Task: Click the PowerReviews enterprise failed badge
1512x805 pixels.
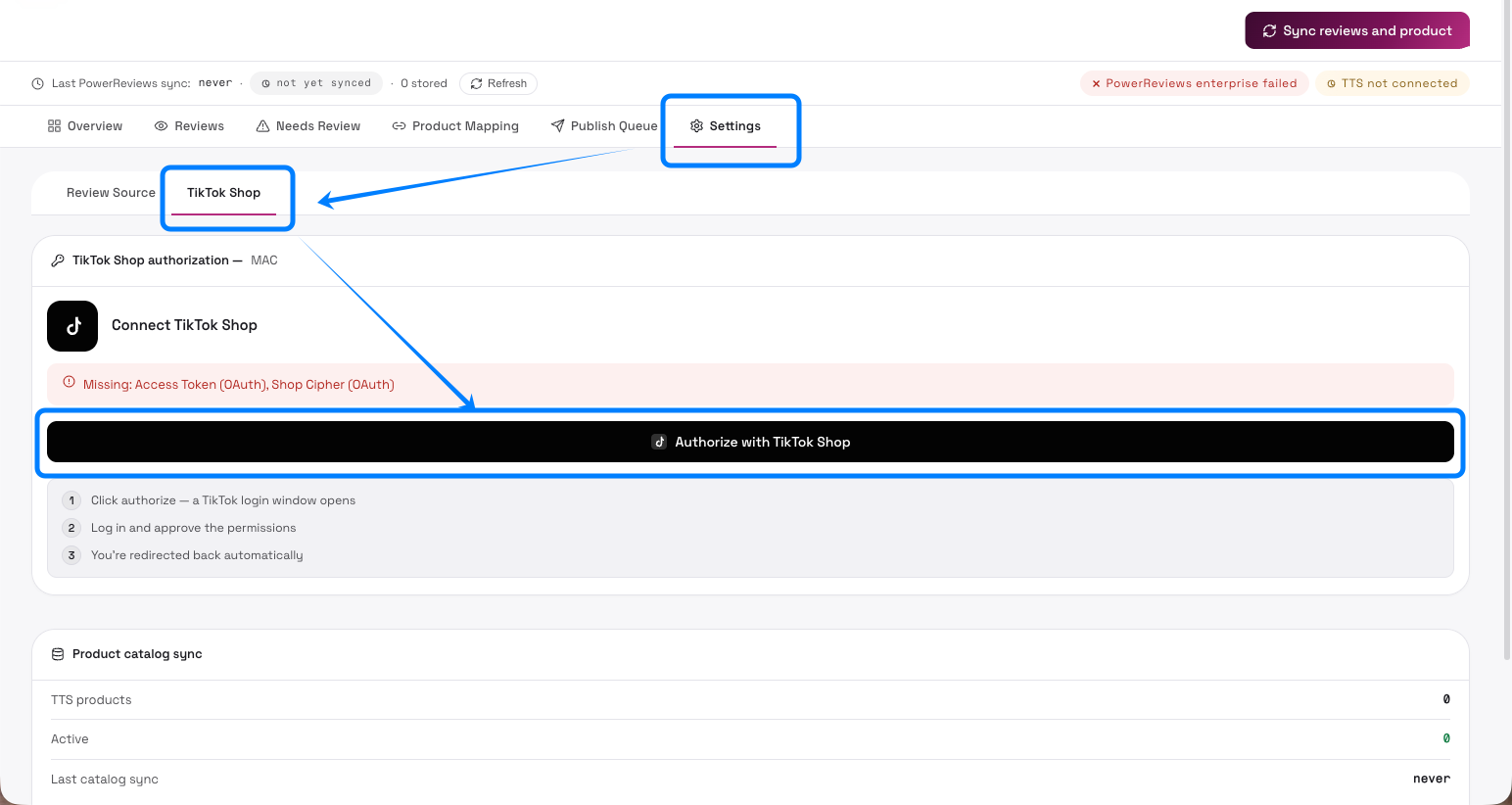Action: (x=1195, y=83)
